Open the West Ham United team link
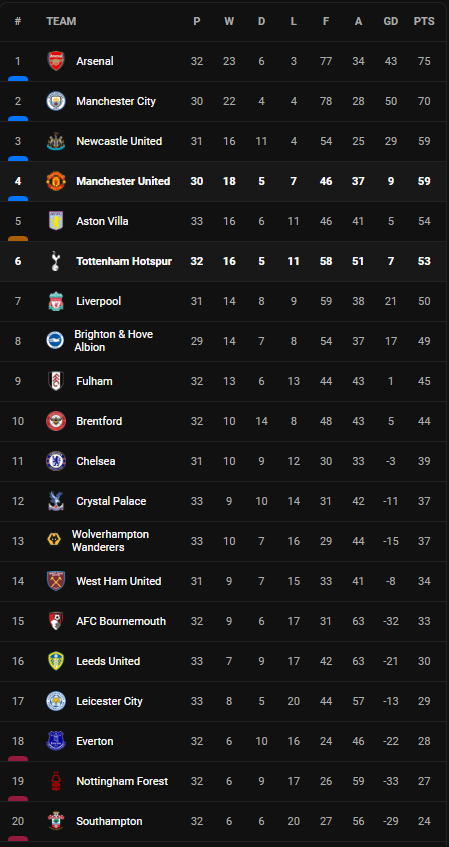This screenshot has width=449, height=847. (x=119, y=581)
